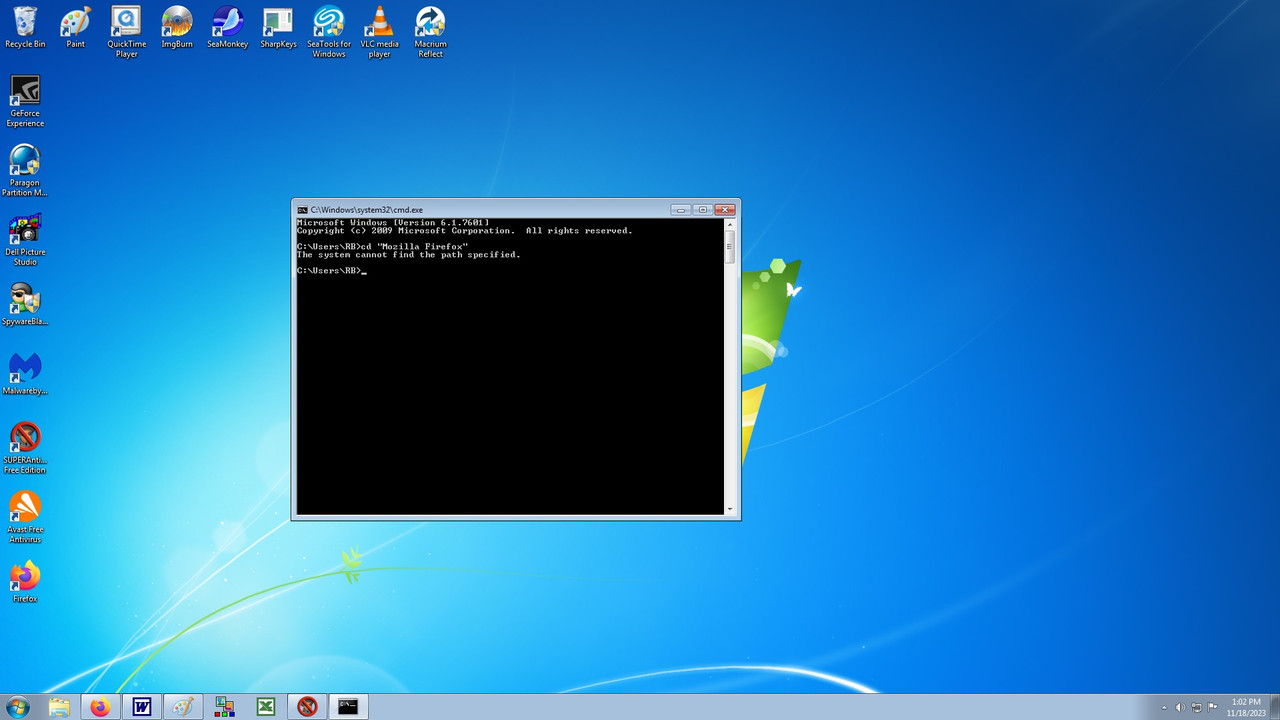Click the last C:\Users\RB> prompt line
This screenshot has width=1280, height=720.
click(x=331, y=270)
